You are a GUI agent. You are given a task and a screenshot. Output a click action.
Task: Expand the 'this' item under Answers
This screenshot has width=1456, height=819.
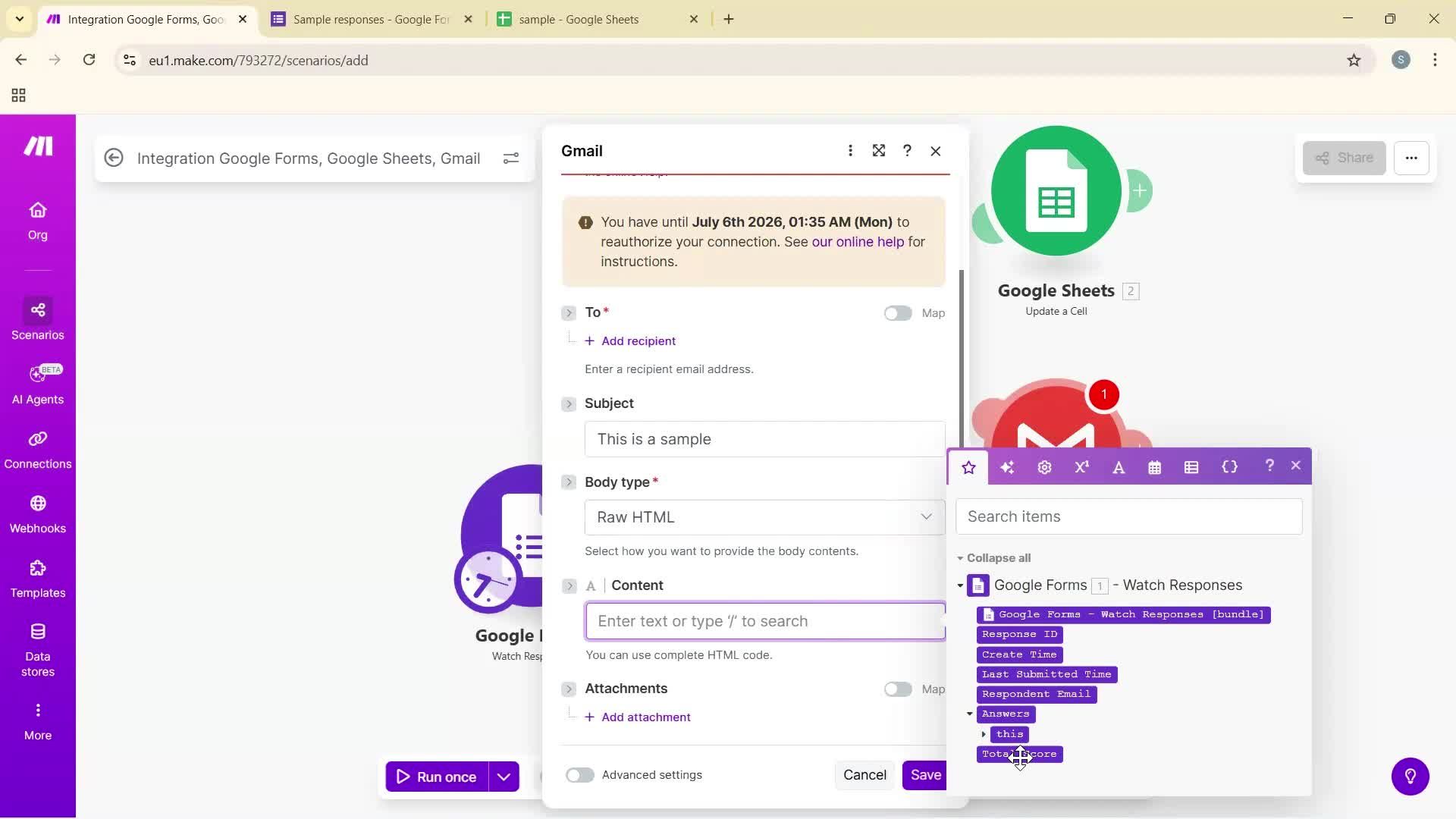point(984,734)
